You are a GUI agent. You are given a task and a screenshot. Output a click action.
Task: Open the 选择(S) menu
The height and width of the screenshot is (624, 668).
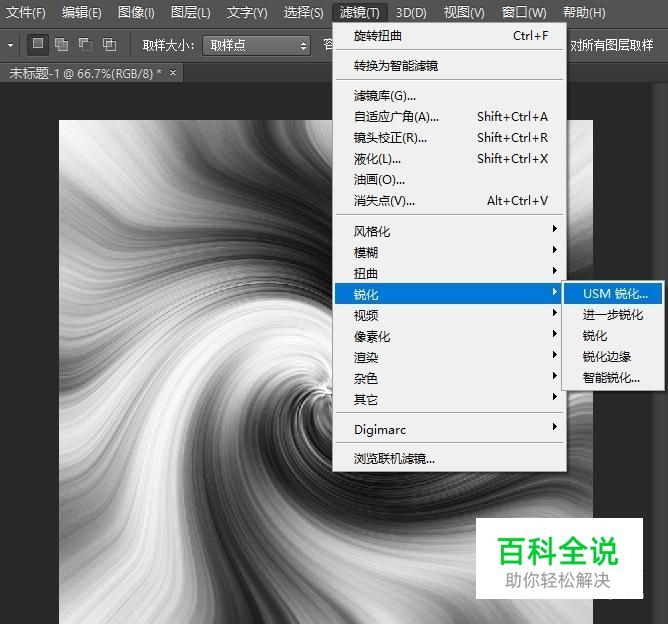tap(303, 13)
